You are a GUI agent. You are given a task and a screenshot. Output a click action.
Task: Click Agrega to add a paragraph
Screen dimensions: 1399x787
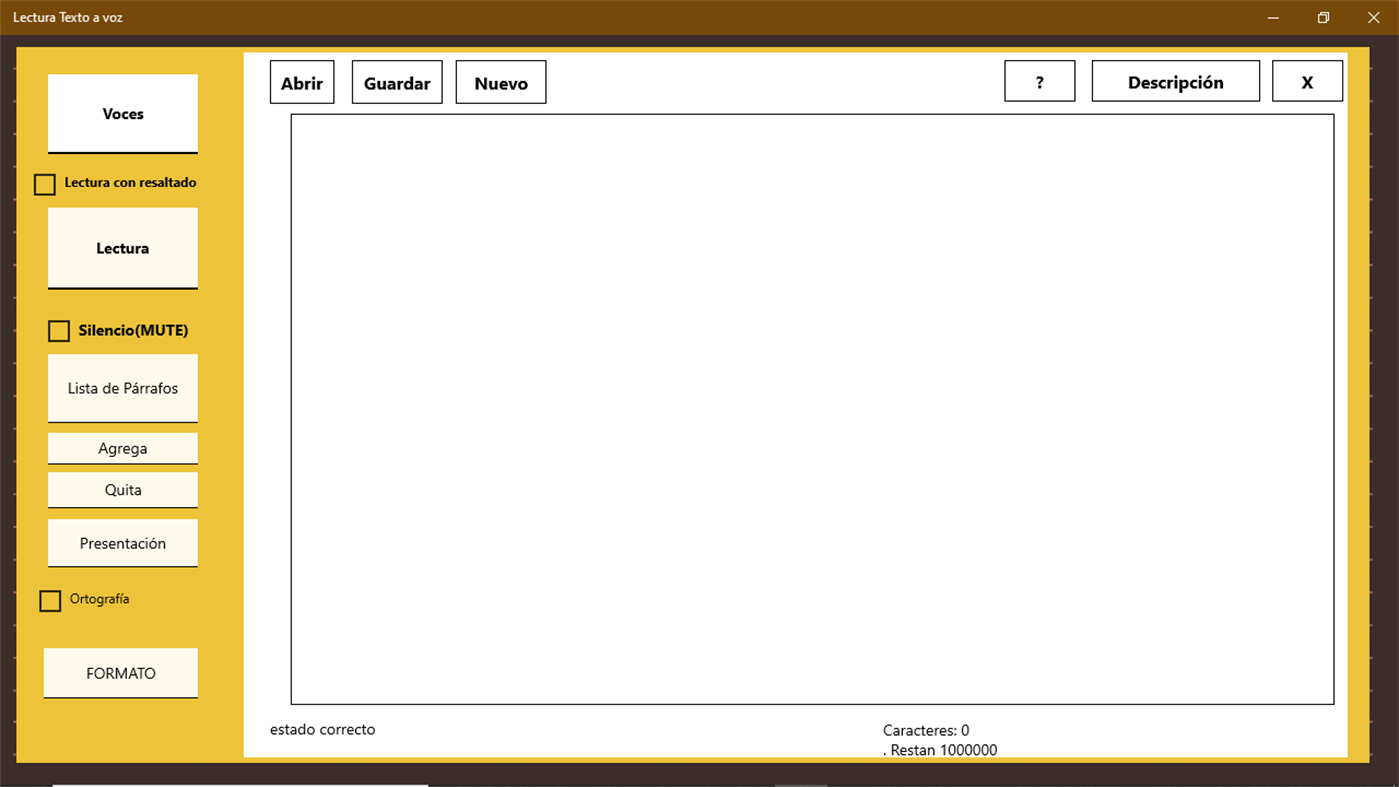click(122, 448)
